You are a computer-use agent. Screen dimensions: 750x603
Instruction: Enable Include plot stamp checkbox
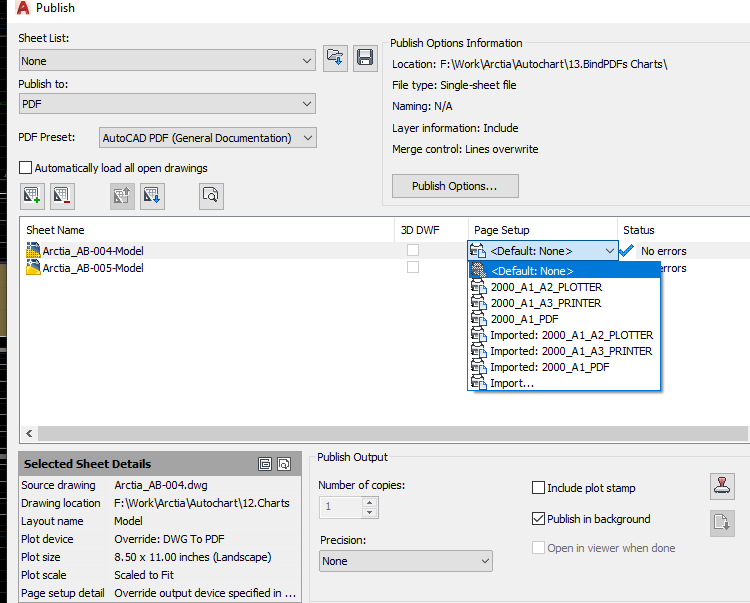coord(538,488)
